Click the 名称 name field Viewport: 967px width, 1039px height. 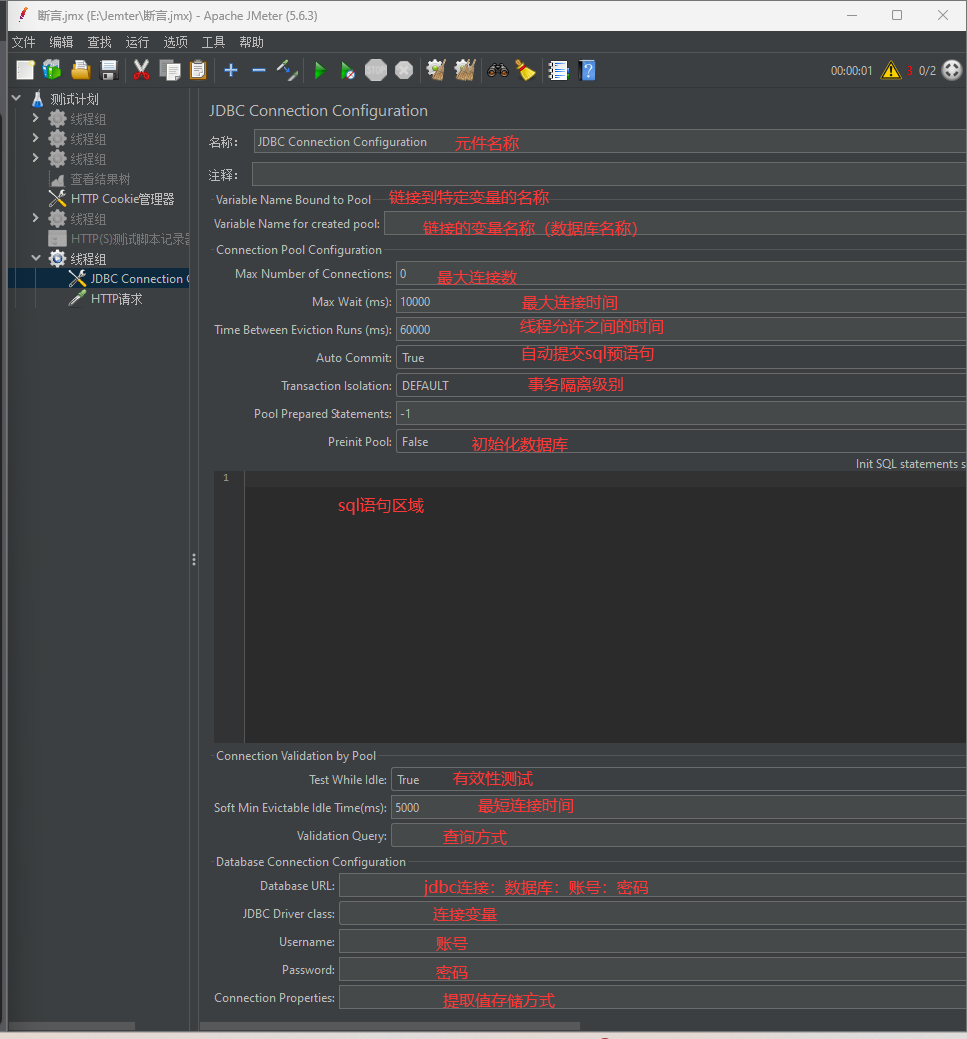(x=610, y=141)
